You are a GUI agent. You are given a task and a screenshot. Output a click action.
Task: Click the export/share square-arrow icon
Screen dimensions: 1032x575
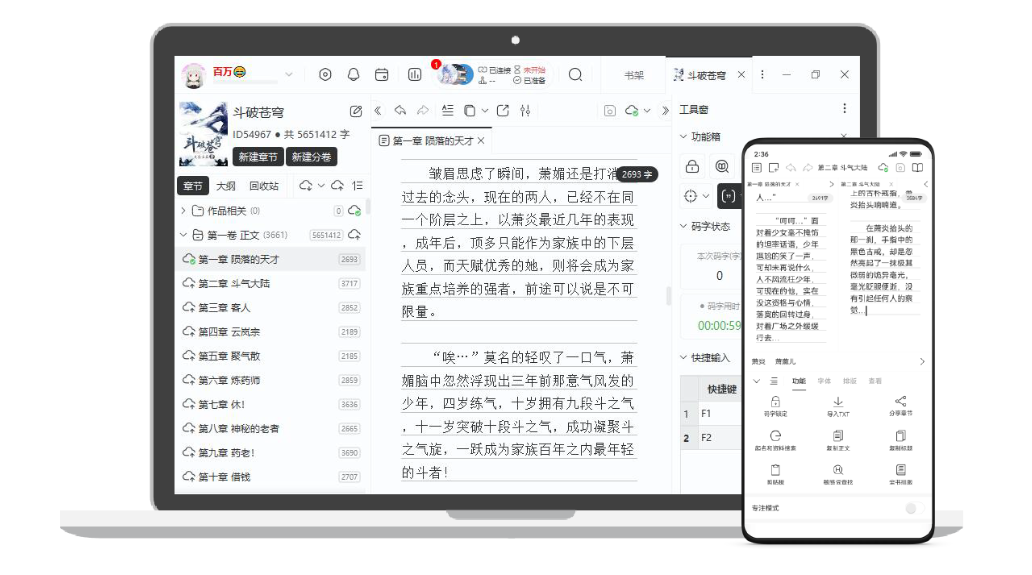pos(503,111)
